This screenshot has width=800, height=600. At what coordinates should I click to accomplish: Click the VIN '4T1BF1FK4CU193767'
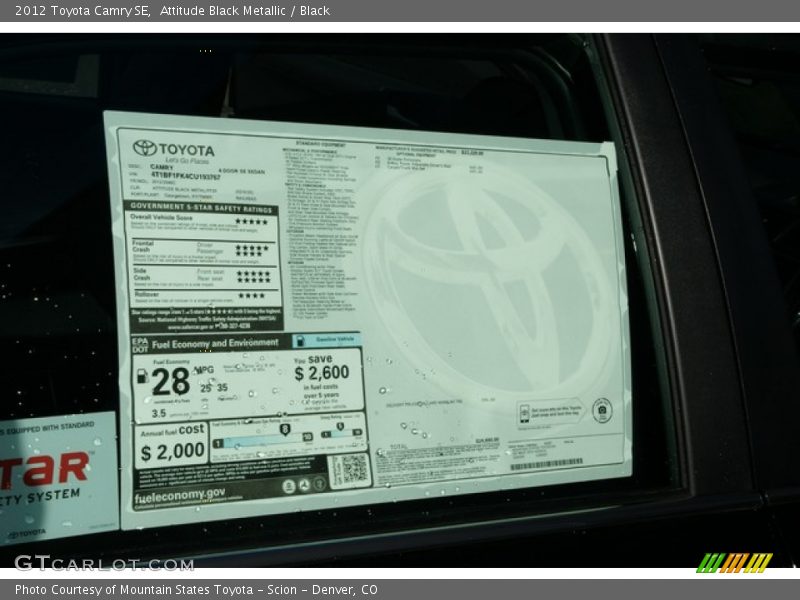pos(185,176)
